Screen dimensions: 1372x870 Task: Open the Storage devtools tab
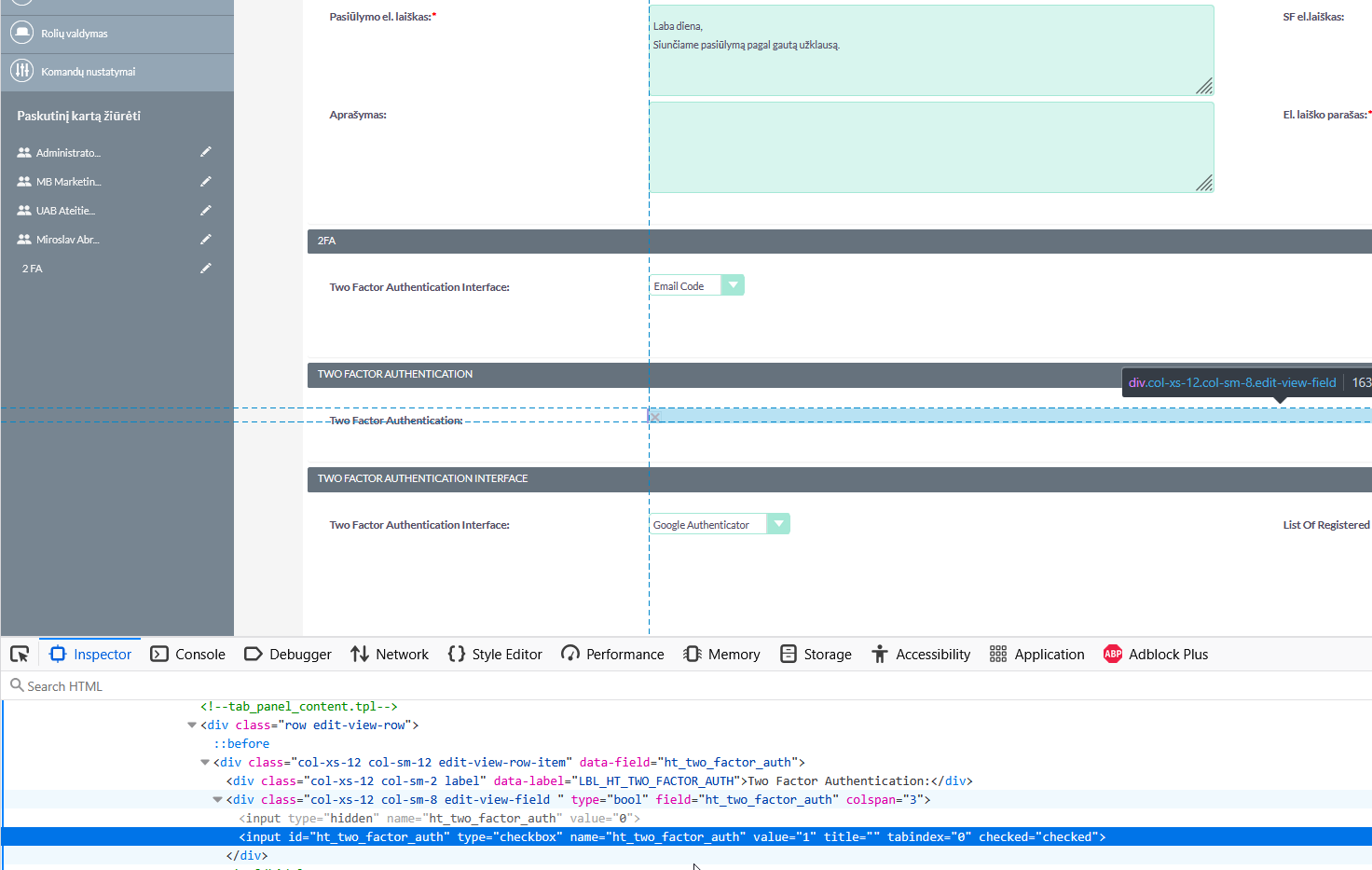click(x=816, y=654)
